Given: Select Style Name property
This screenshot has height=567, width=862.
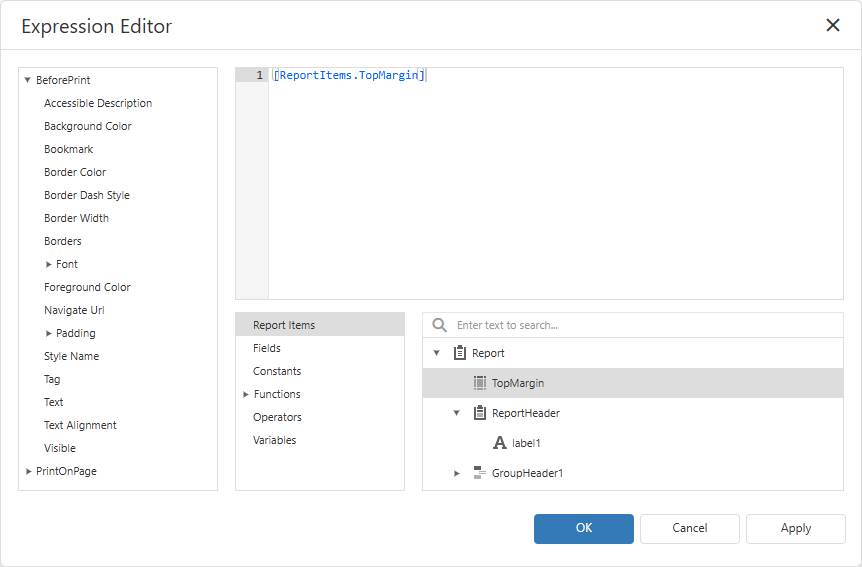Looking at the screenshot, I should (71, 356).
